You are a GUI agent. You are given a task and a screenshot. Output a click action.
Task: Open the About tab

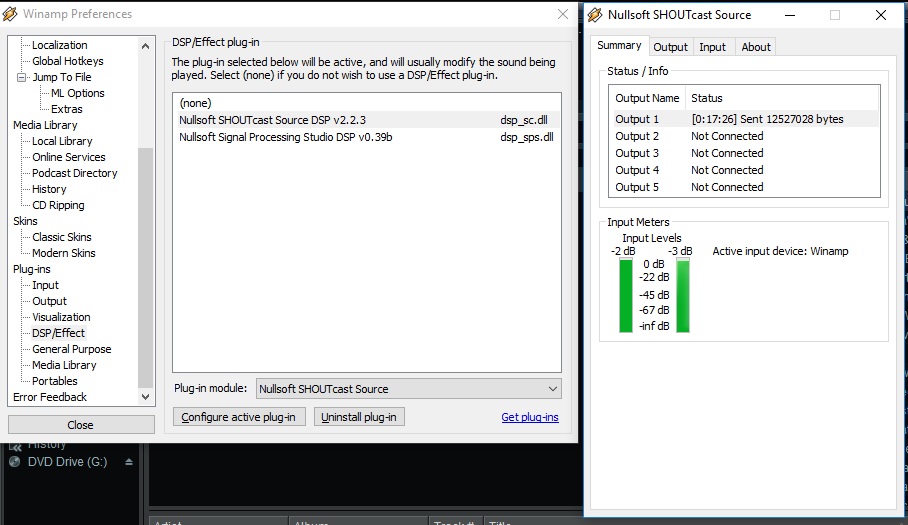(756, 47)
